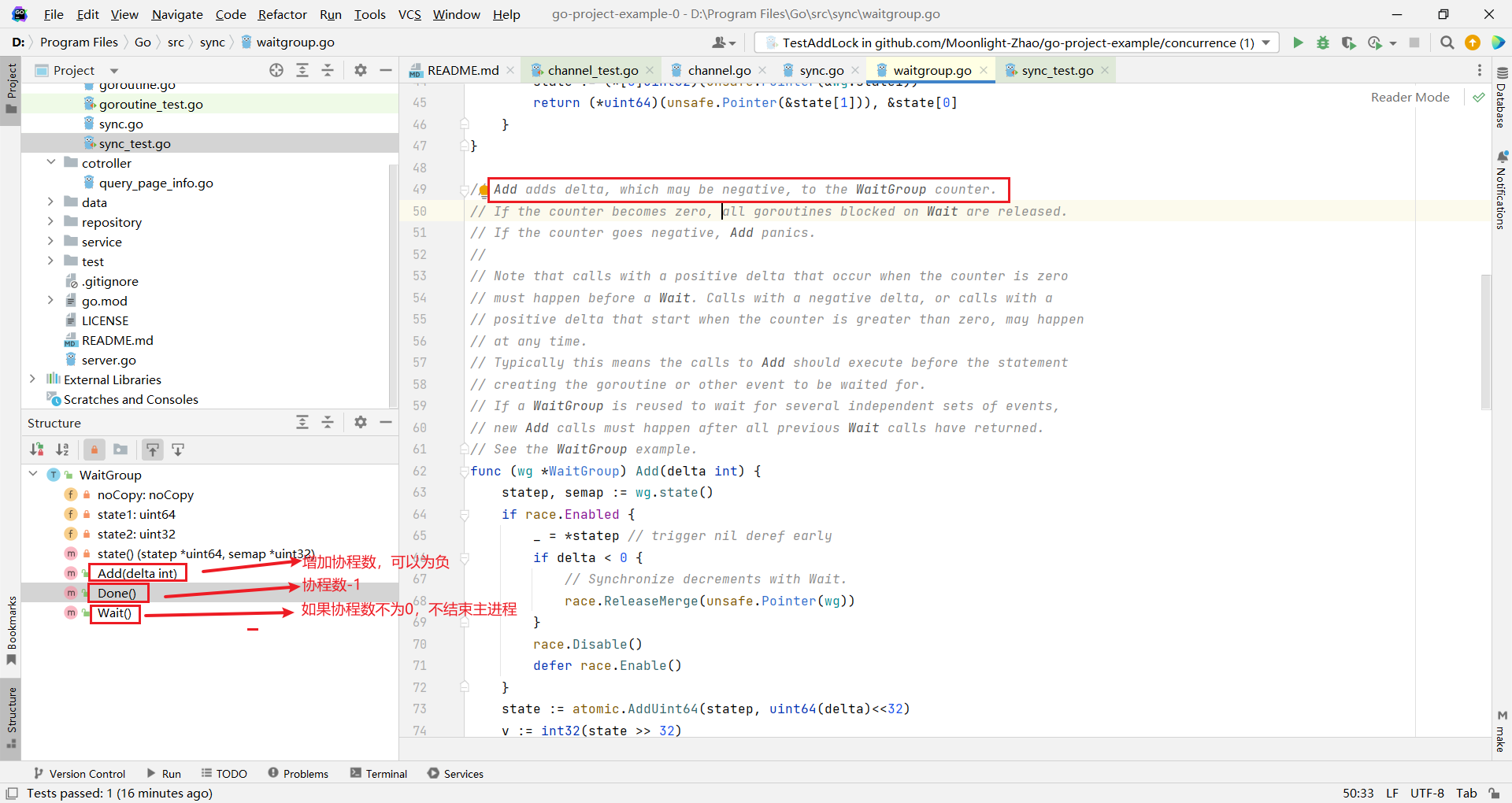Click the profiler run icon
The height and width of the screenshot is (803, 1512).
pyautogui.click(x=1375, y=43)
